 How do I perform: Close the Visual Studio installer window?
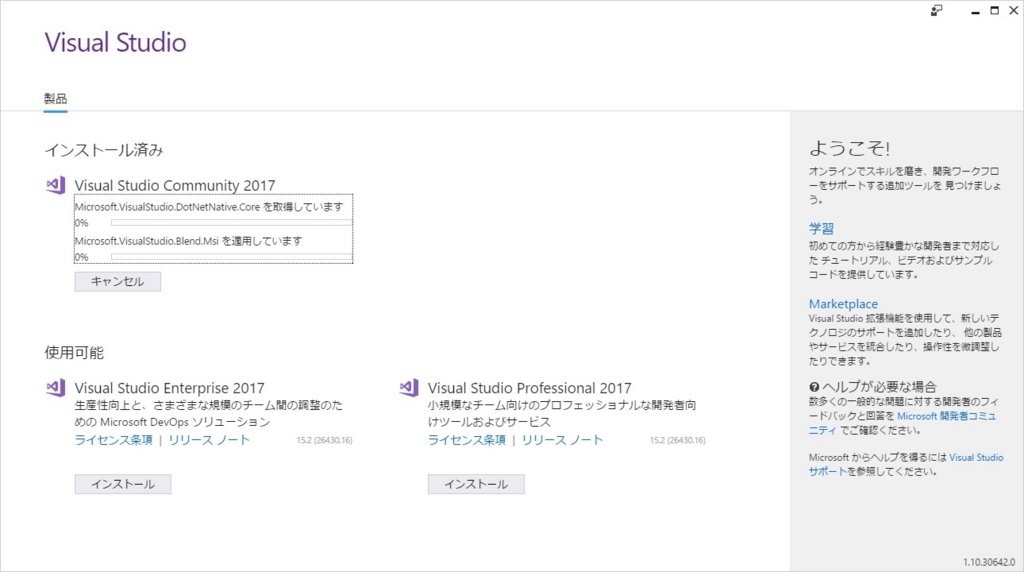pyautogui.click(x=1014, y=10)
